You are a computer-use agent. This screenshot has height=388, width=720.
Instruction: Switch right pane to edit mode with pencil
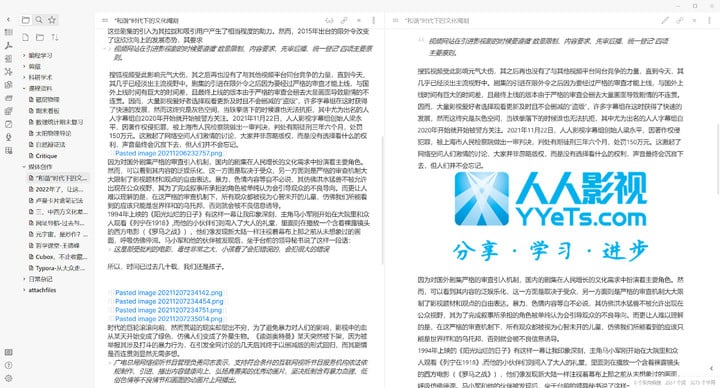tap(665, 21)
